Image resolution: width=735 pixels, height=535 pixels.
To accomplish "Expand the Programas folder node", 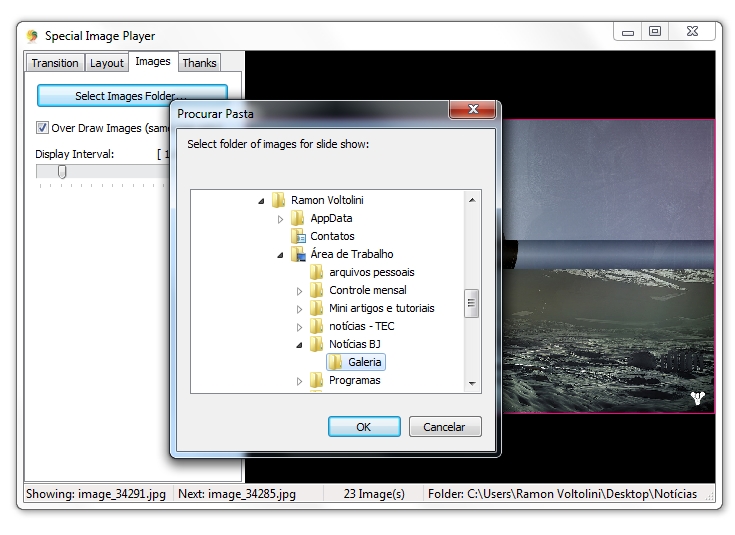I will point(299,381).
